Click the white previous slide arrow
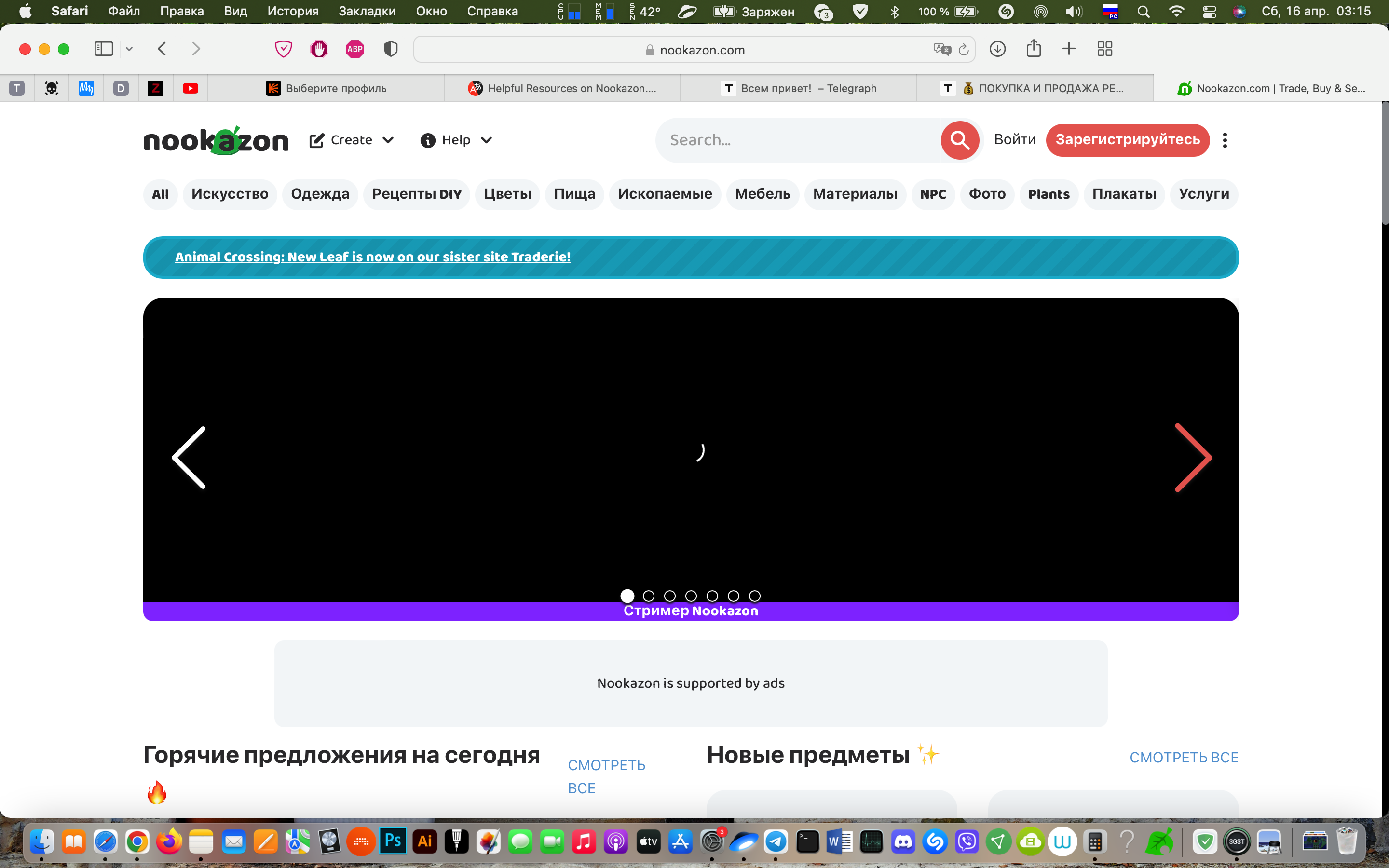This screenshot has width=1389, height=868. (x=189, y=458)
